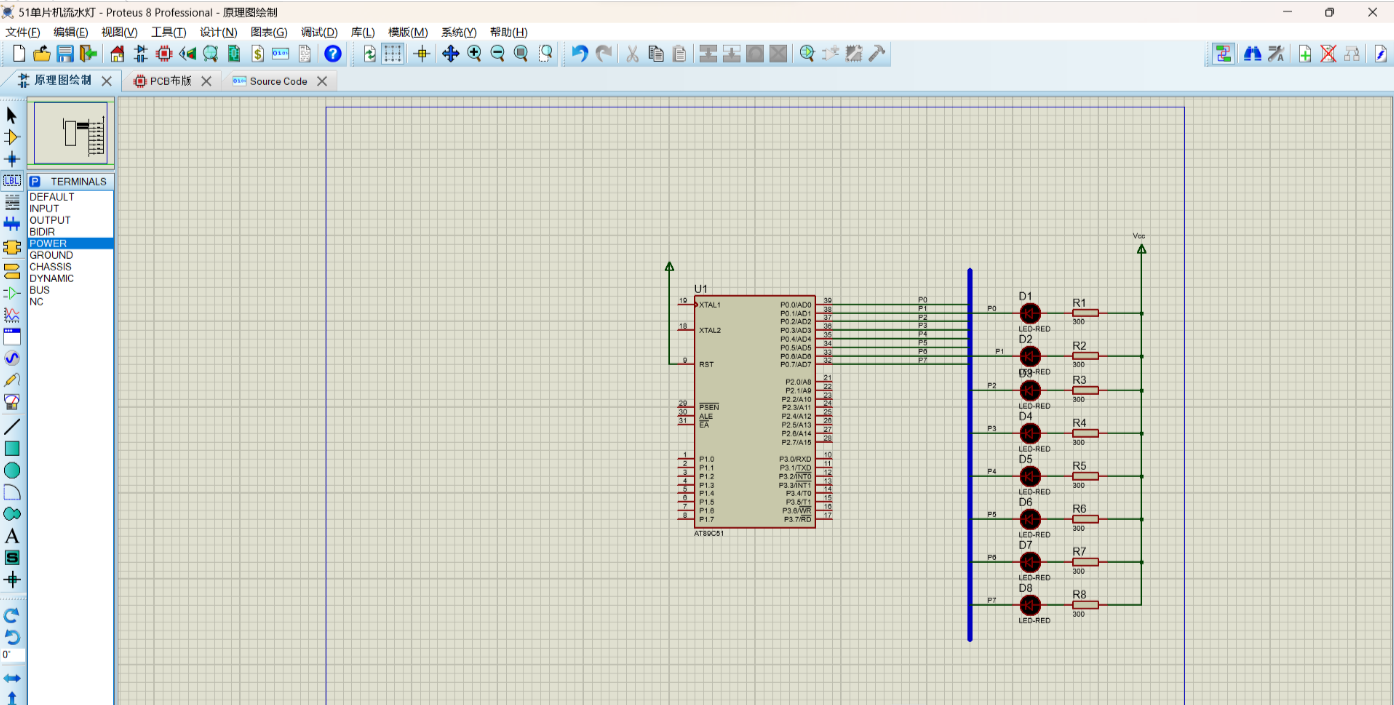Click the Zoom In magnifier icon
1394x705 pixels.
474,54
